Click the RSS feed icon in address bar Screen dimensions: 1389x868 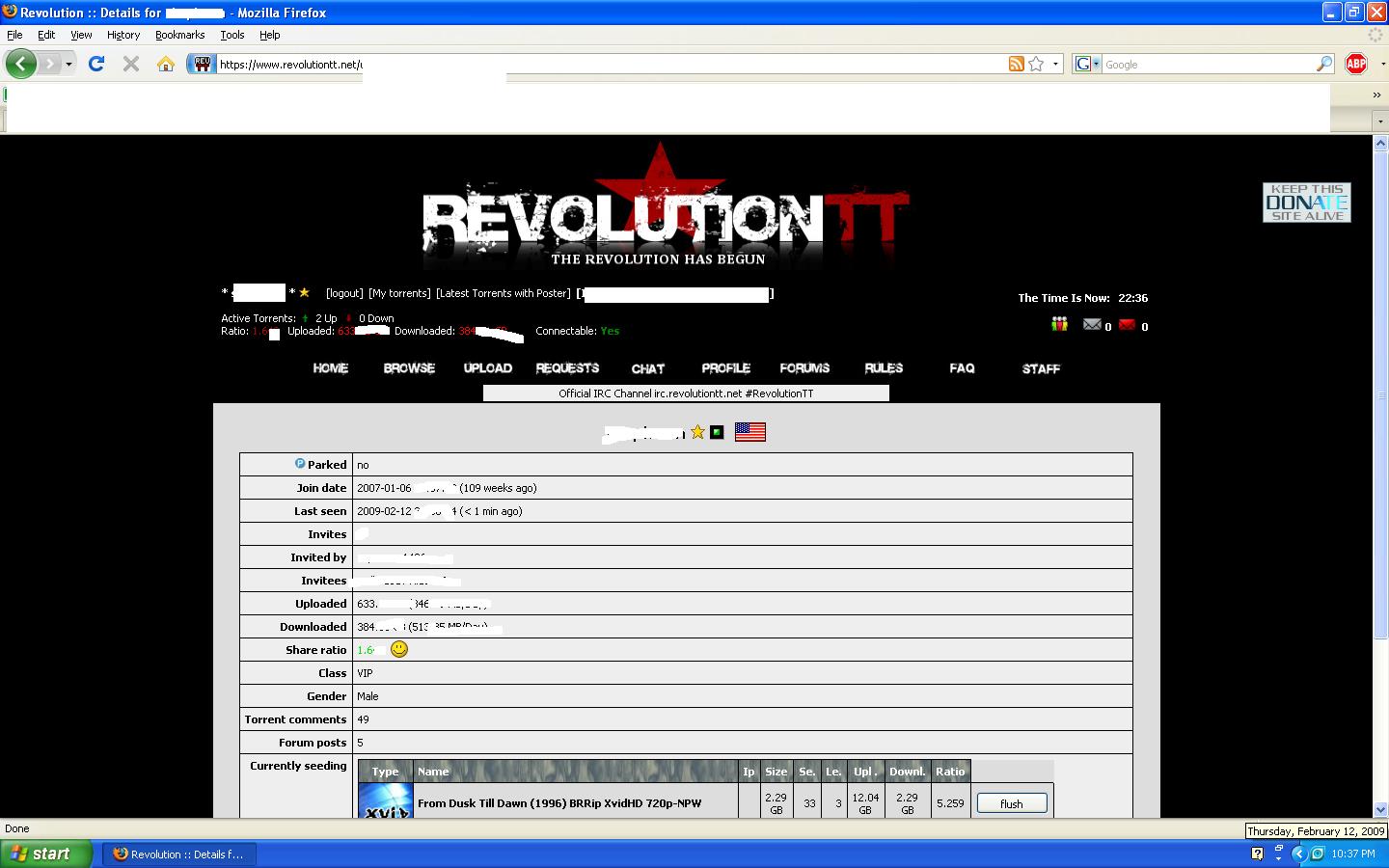pyautogui.click(x=1016, y=64)
